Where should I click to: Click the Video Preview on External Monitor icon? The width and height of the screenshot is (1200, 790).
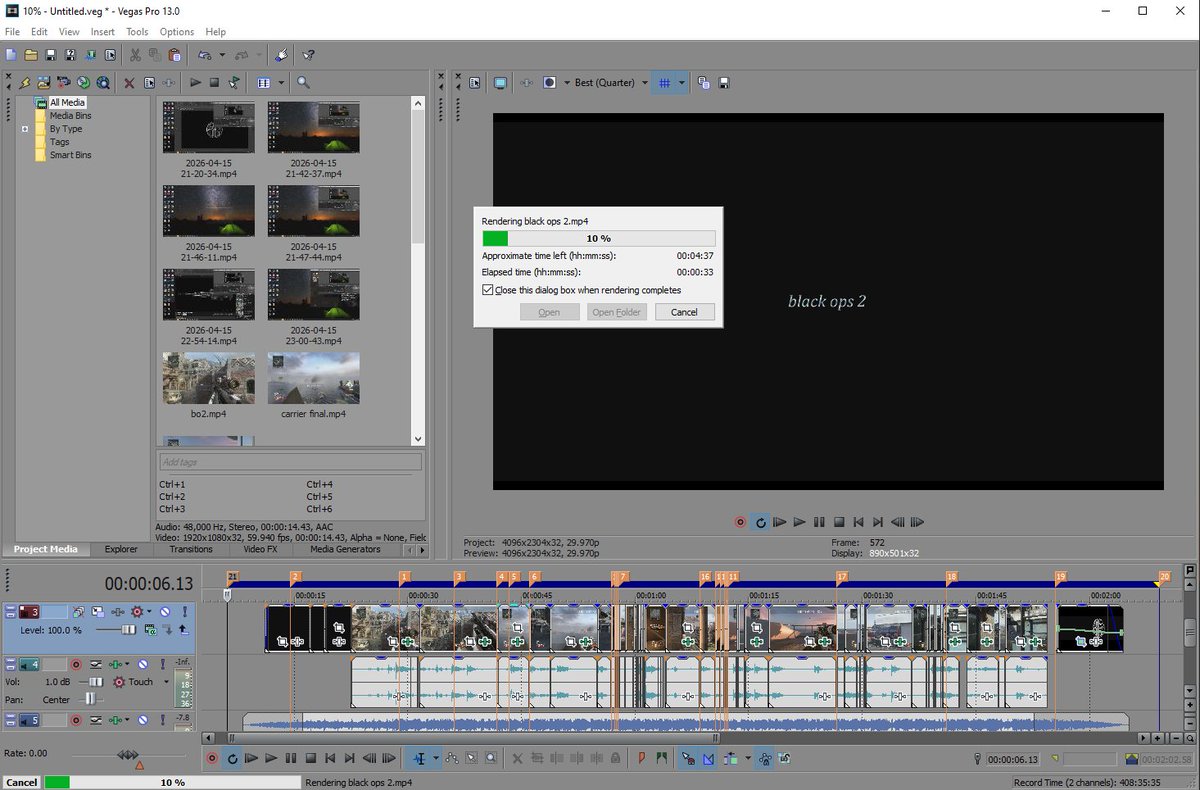coord(500,82)
